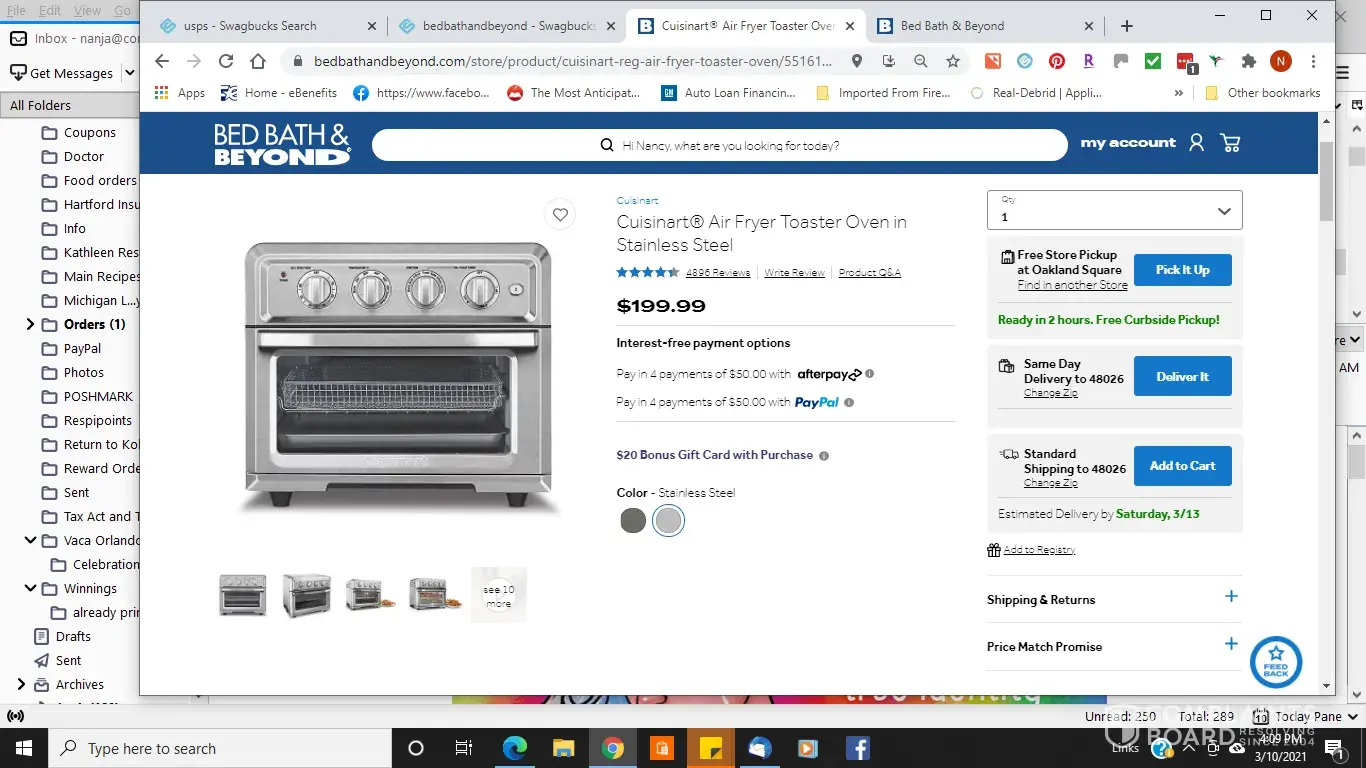Open Facebook from the Windows taskbar
This screenshot has width=1366, height=768.
click(857, 748)
